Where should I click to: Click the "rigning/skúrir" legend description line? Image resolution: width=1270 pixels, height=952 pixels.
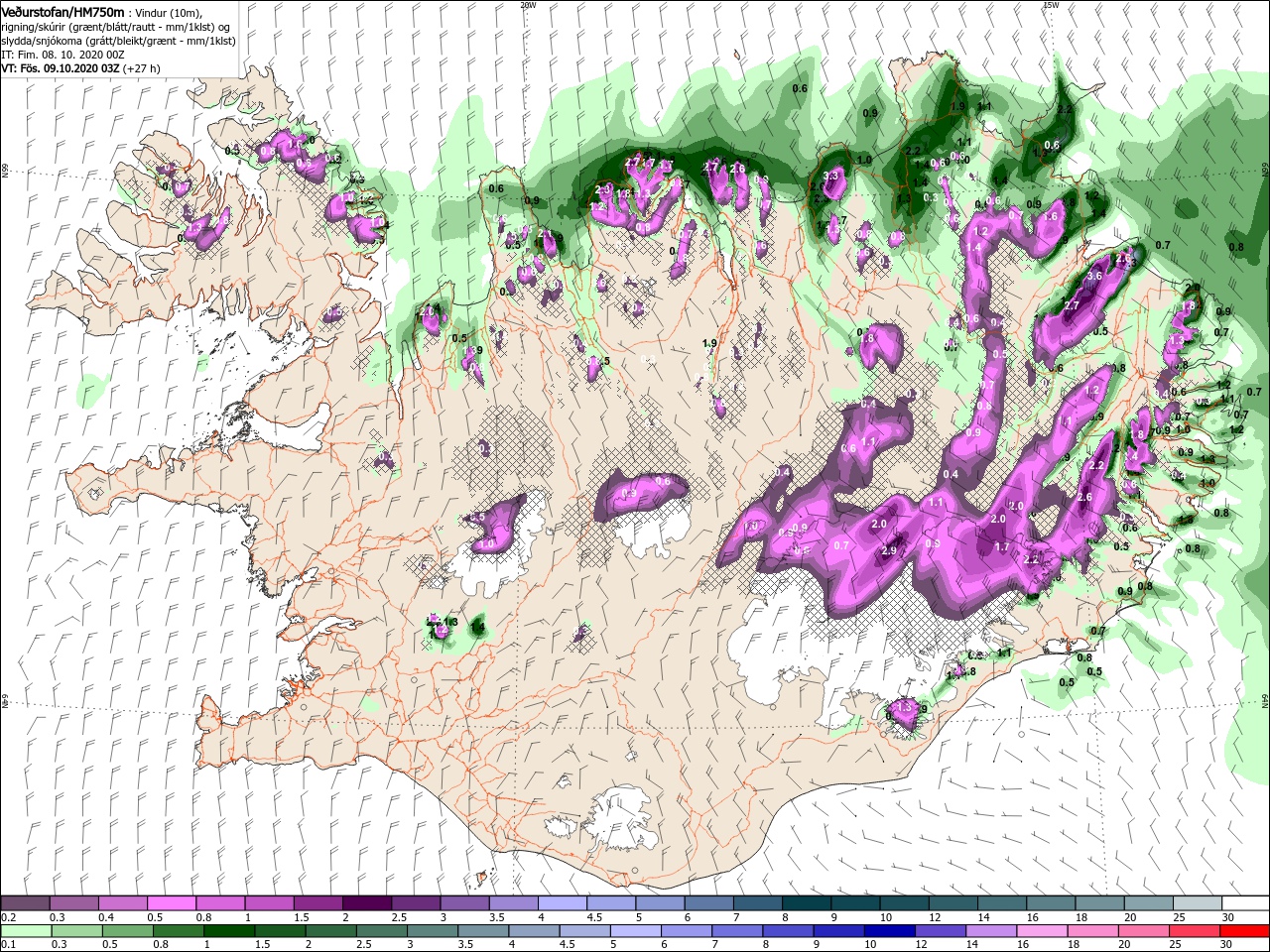point(115,26)
